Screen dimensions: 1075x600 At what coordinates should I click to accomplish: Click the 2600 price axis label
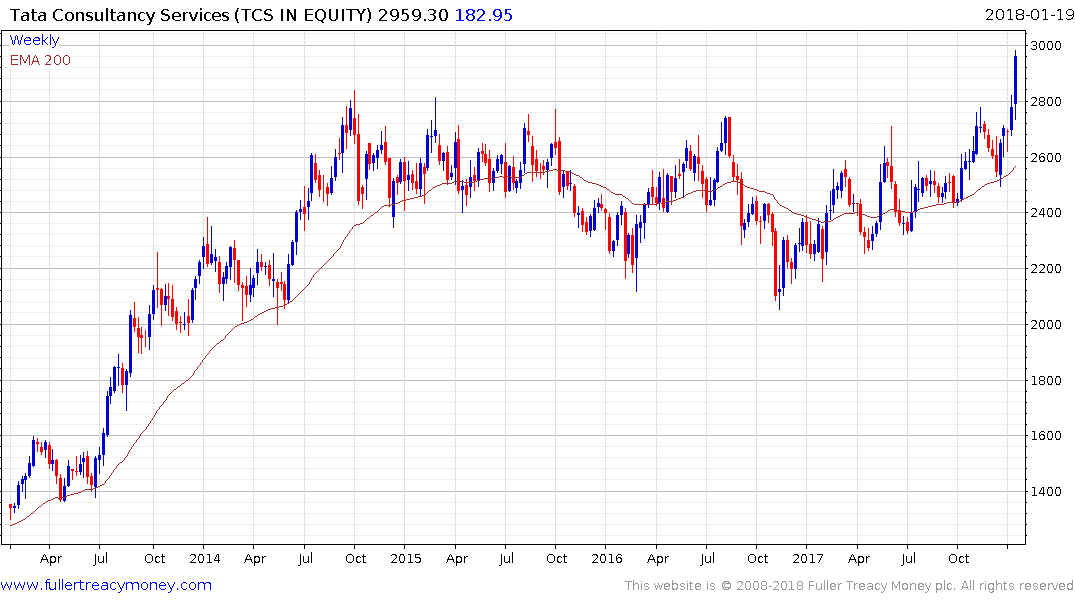(x=1046, y=158)
